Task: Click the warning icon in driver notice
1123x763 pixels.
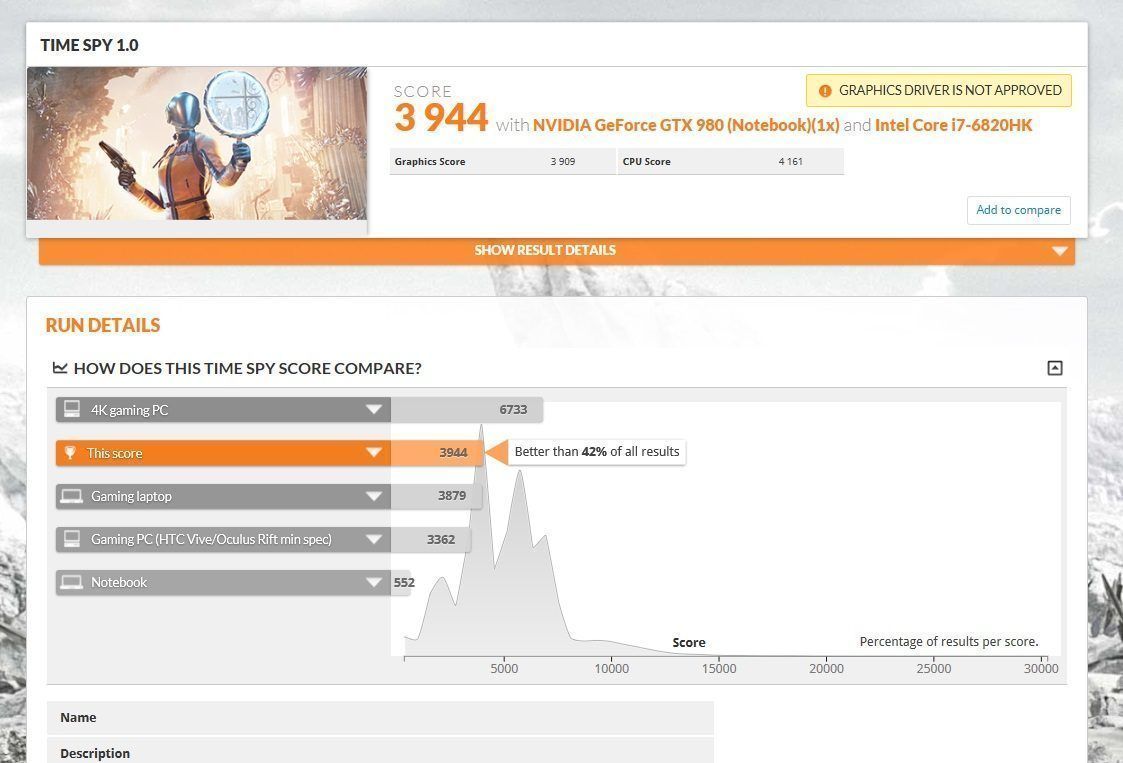Action: (x=825, y=91)
